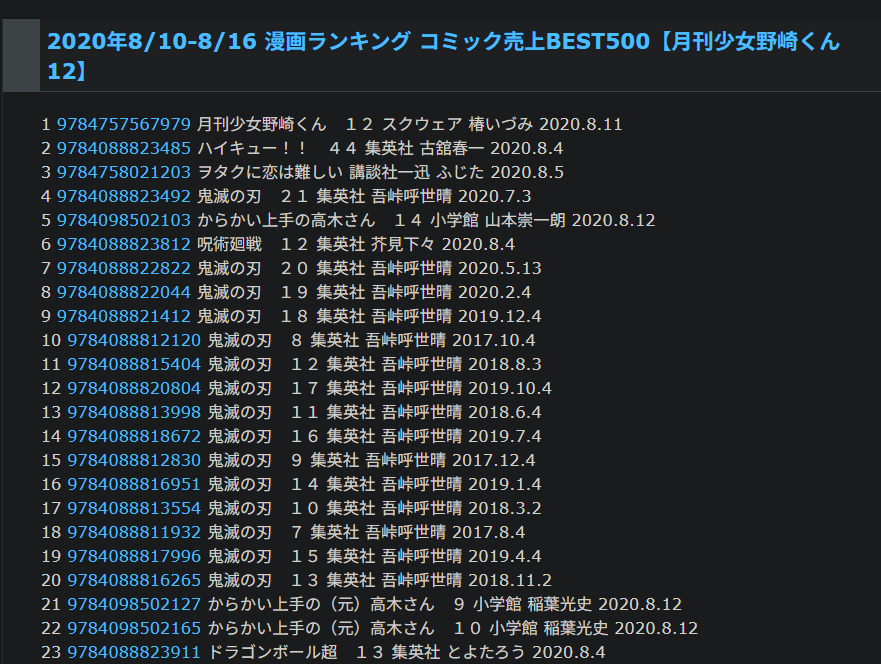Open ISBN link 9784088813554

(x=134, y=508)
